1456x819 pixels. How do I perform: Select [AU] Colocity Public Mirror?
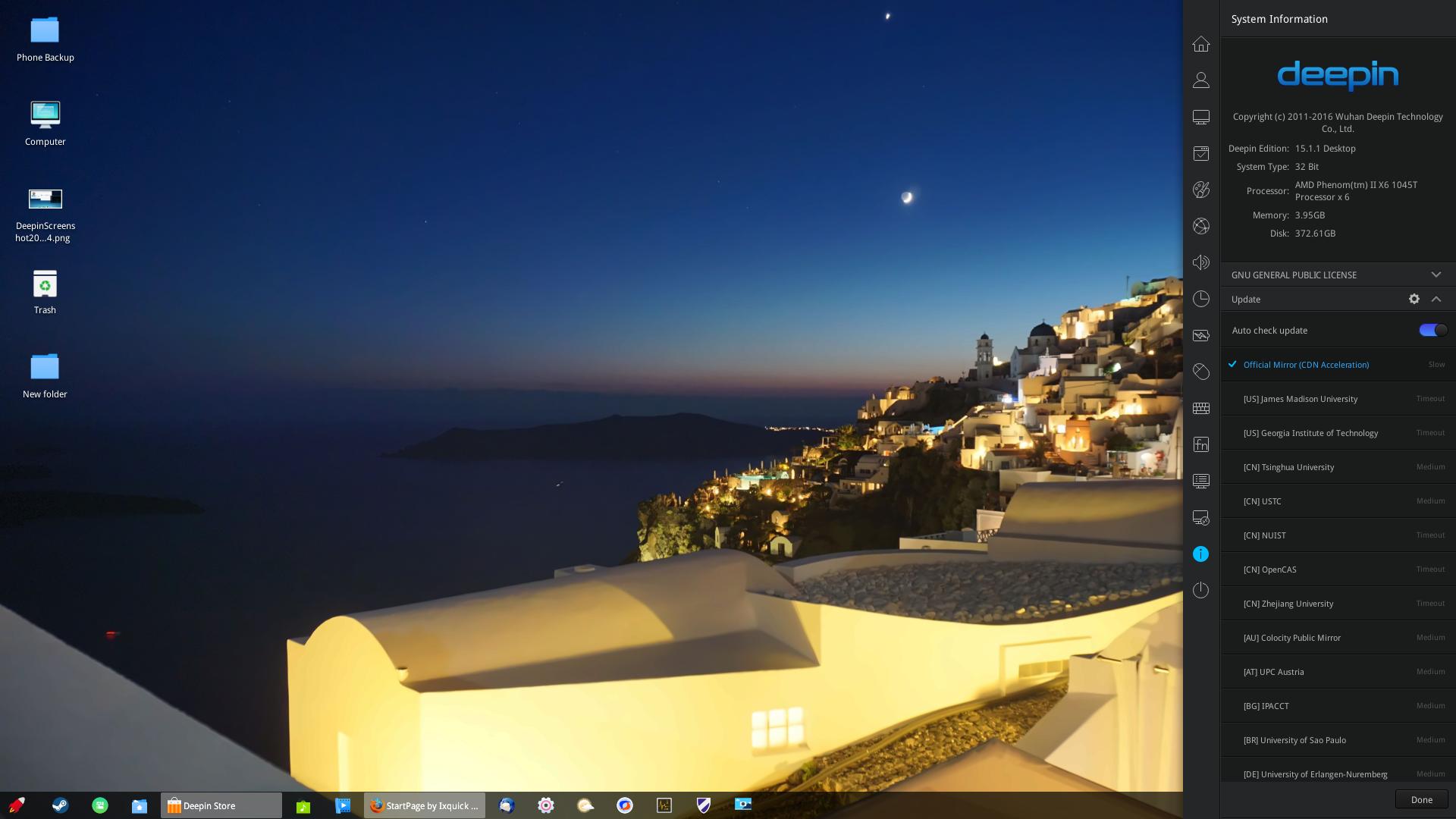click(x=1291, y=638)
